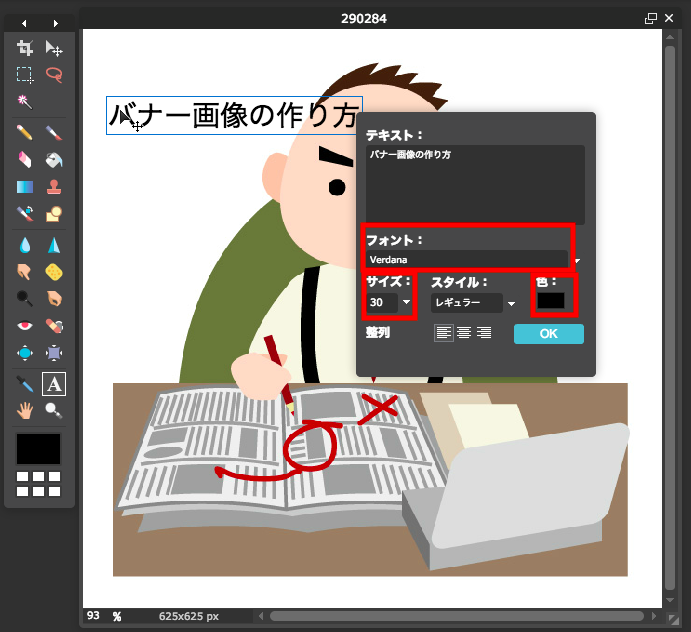The width and height of the screenshot is (691, 632).
Task: Select the Pinch tool
Action: click(x=54, y=353)
